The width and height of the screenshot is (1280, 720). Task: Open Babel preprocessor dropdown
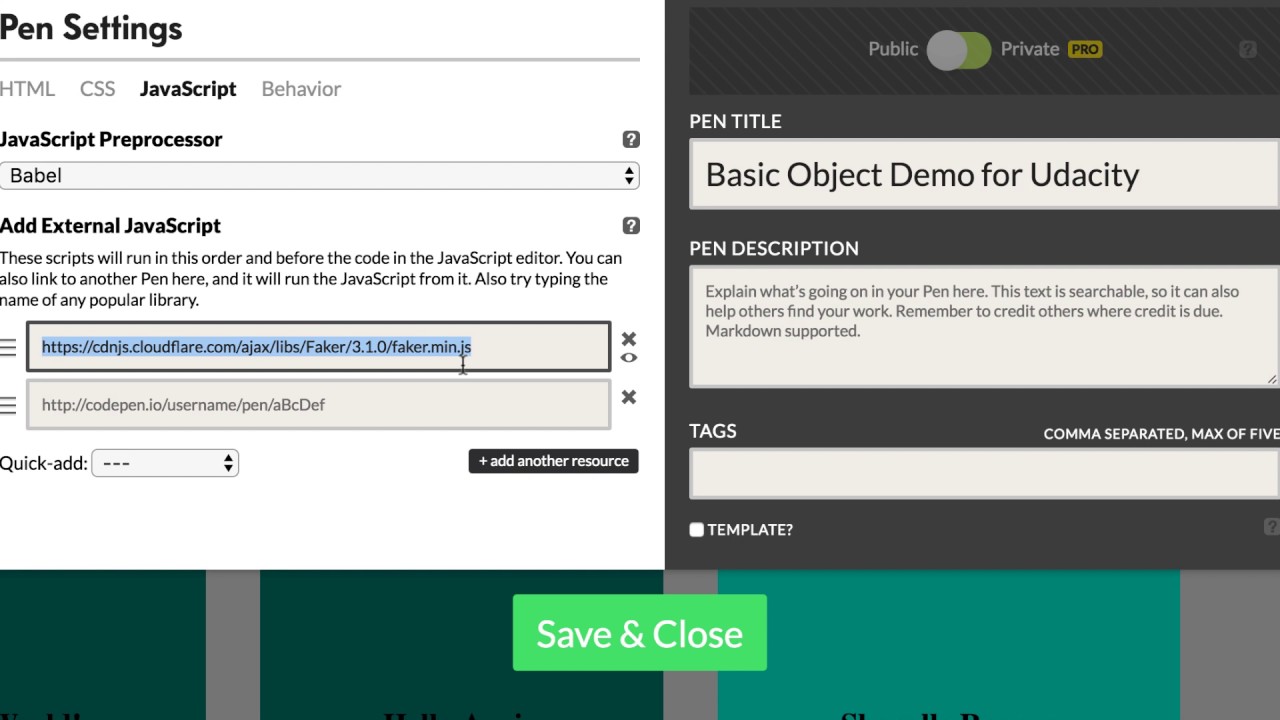[319, 176]
